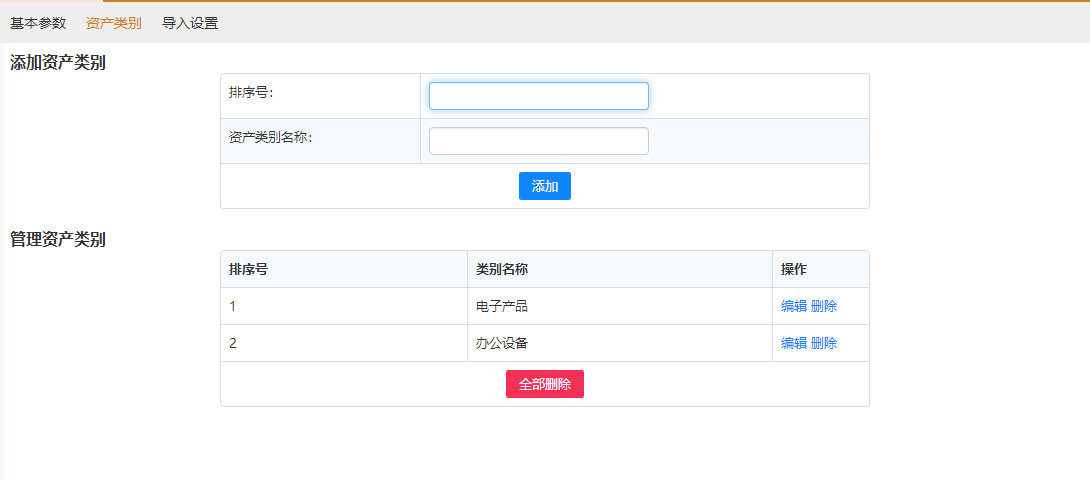Viewport: 1090px width, 480px height.
Task: Select the 电子产品 name cell
Action: coord(502,306)
